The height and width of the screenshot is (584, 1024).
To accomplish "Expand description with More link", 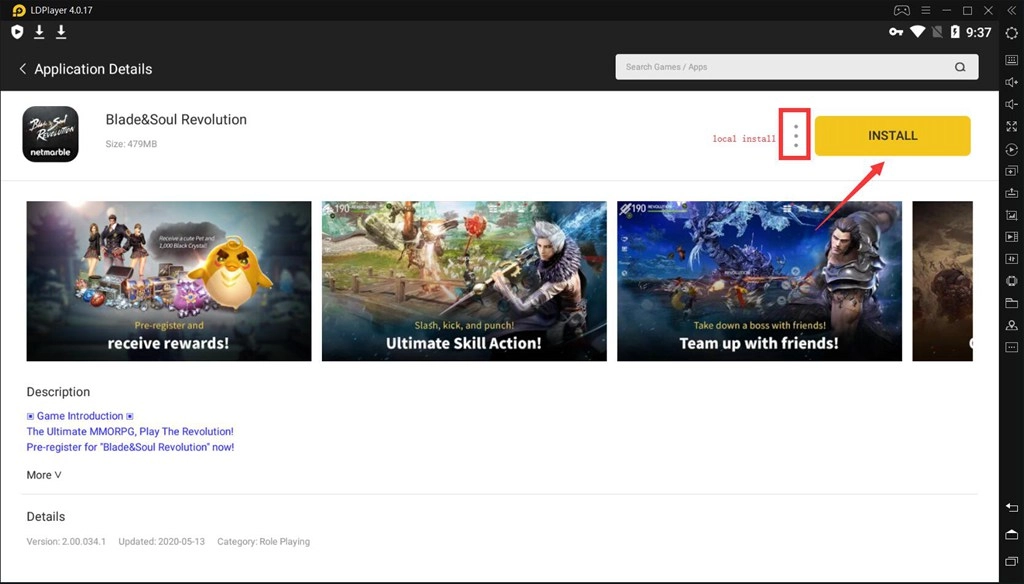I will click(x=44, y=475).
